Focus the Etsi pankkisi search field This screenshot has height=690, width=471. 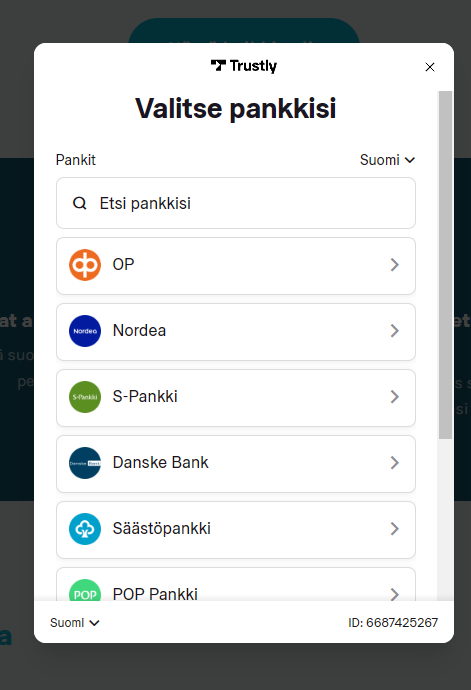tap(236, 203)
